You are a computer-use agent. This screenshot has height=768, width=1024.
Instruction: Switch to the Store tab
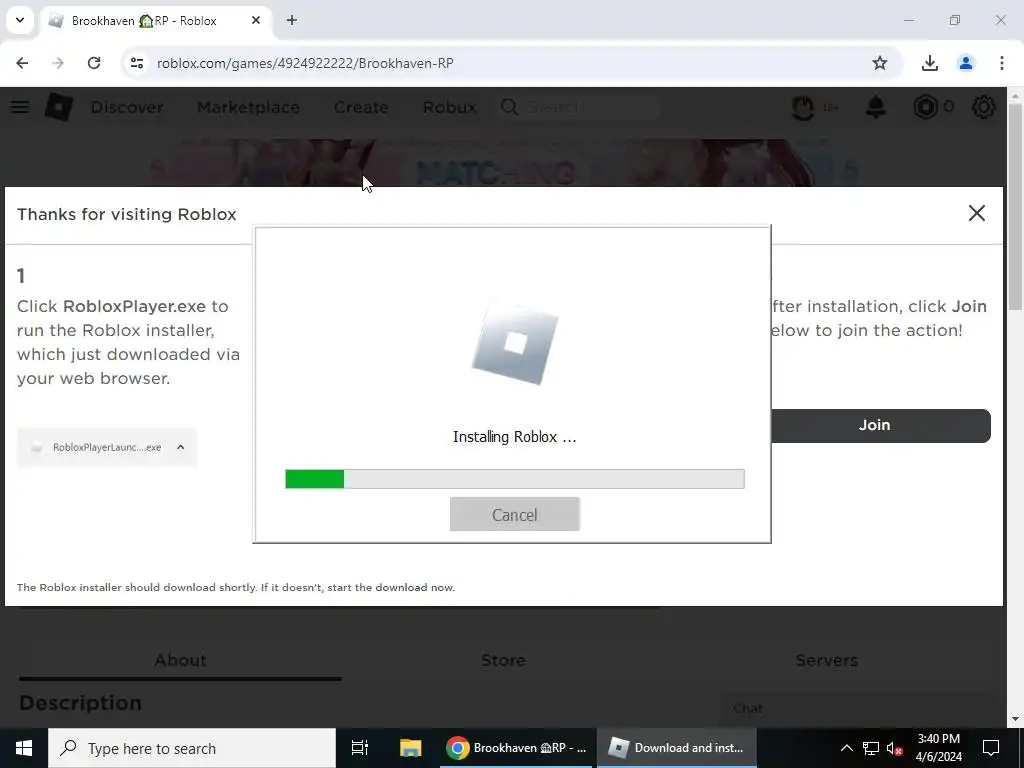coord(503,660)
